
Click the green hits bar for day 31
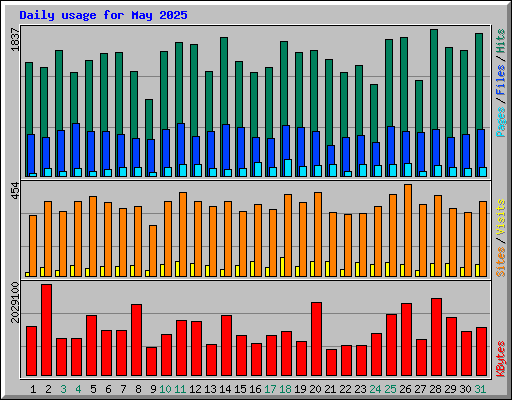pos(479,81)
